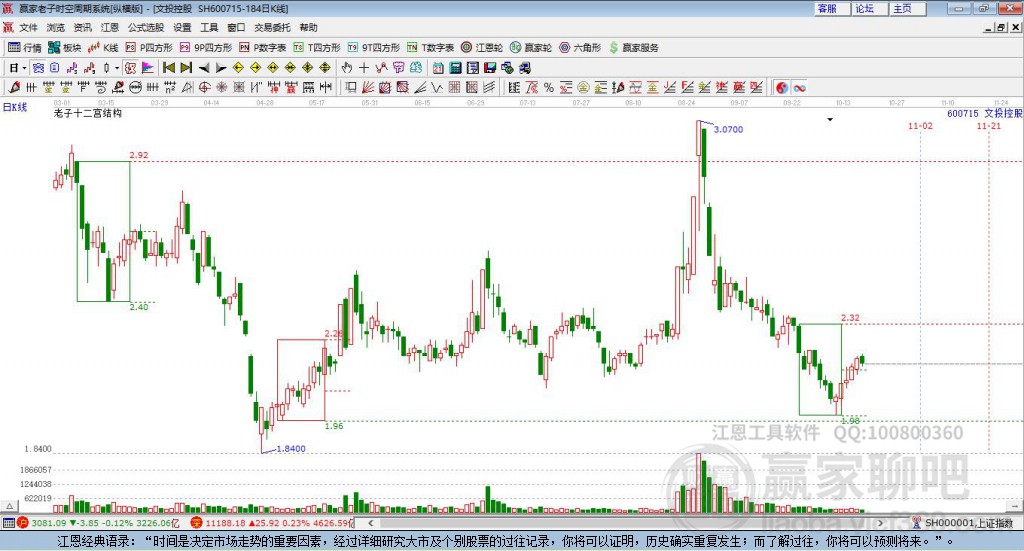Click the infinity loop icon
Viewport: 1024px width, 551px height.
pos(799,87)
